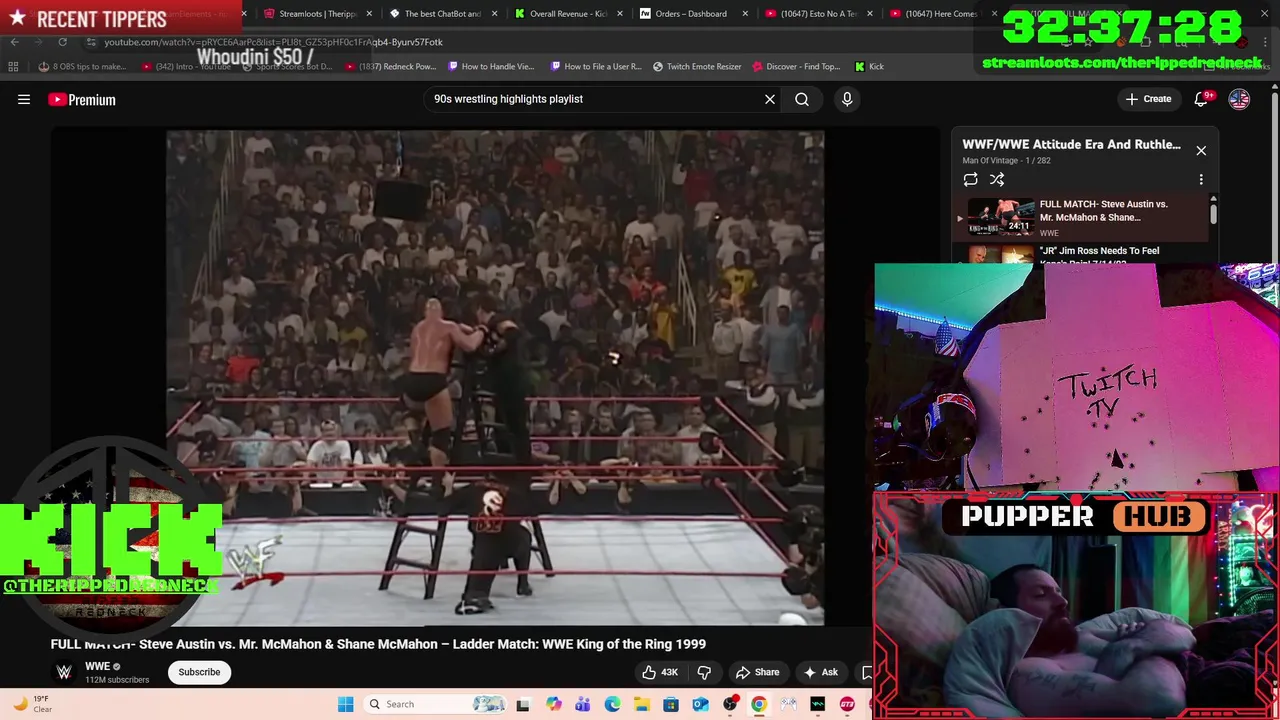
Task: Open Kick bookmark
Action: tap(869, 66)
